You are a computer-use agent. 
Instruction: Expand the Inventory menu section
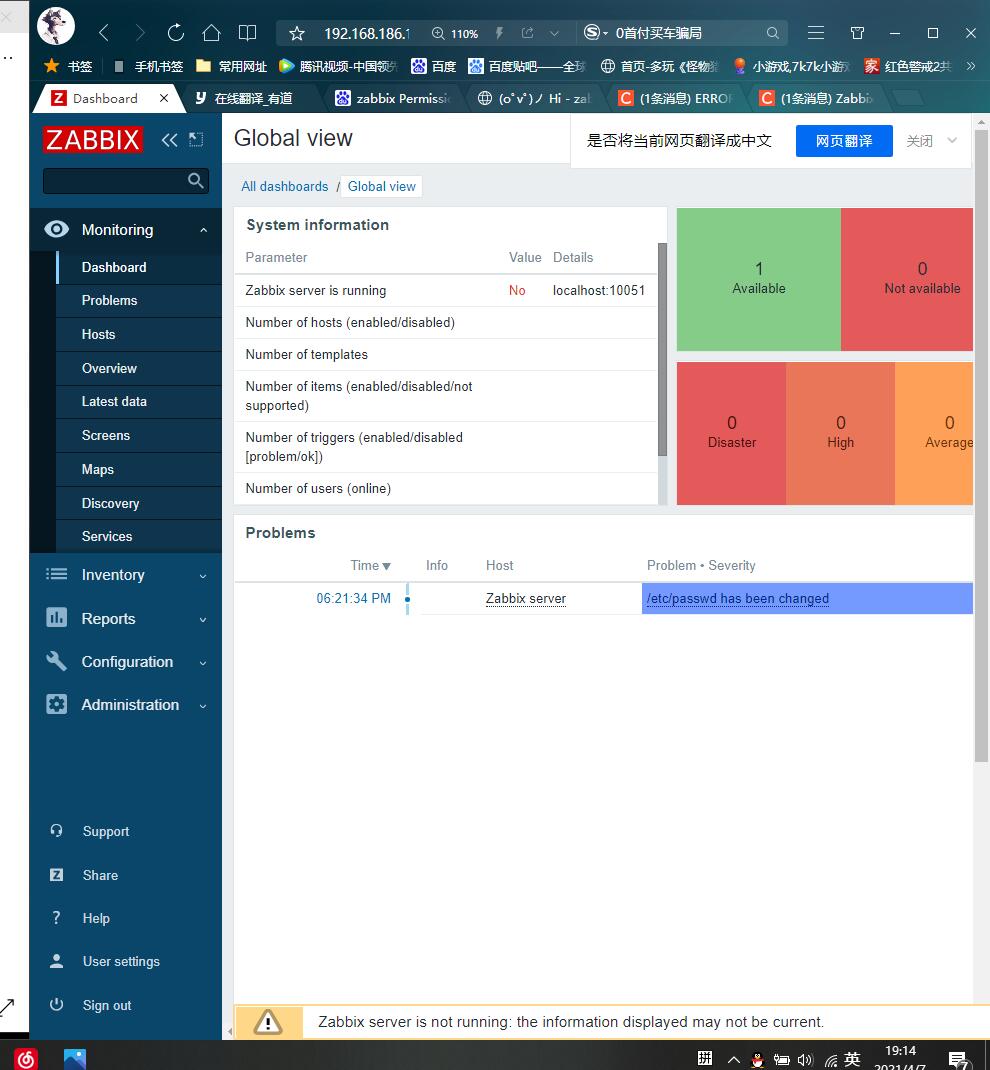(x=203, y=575)
